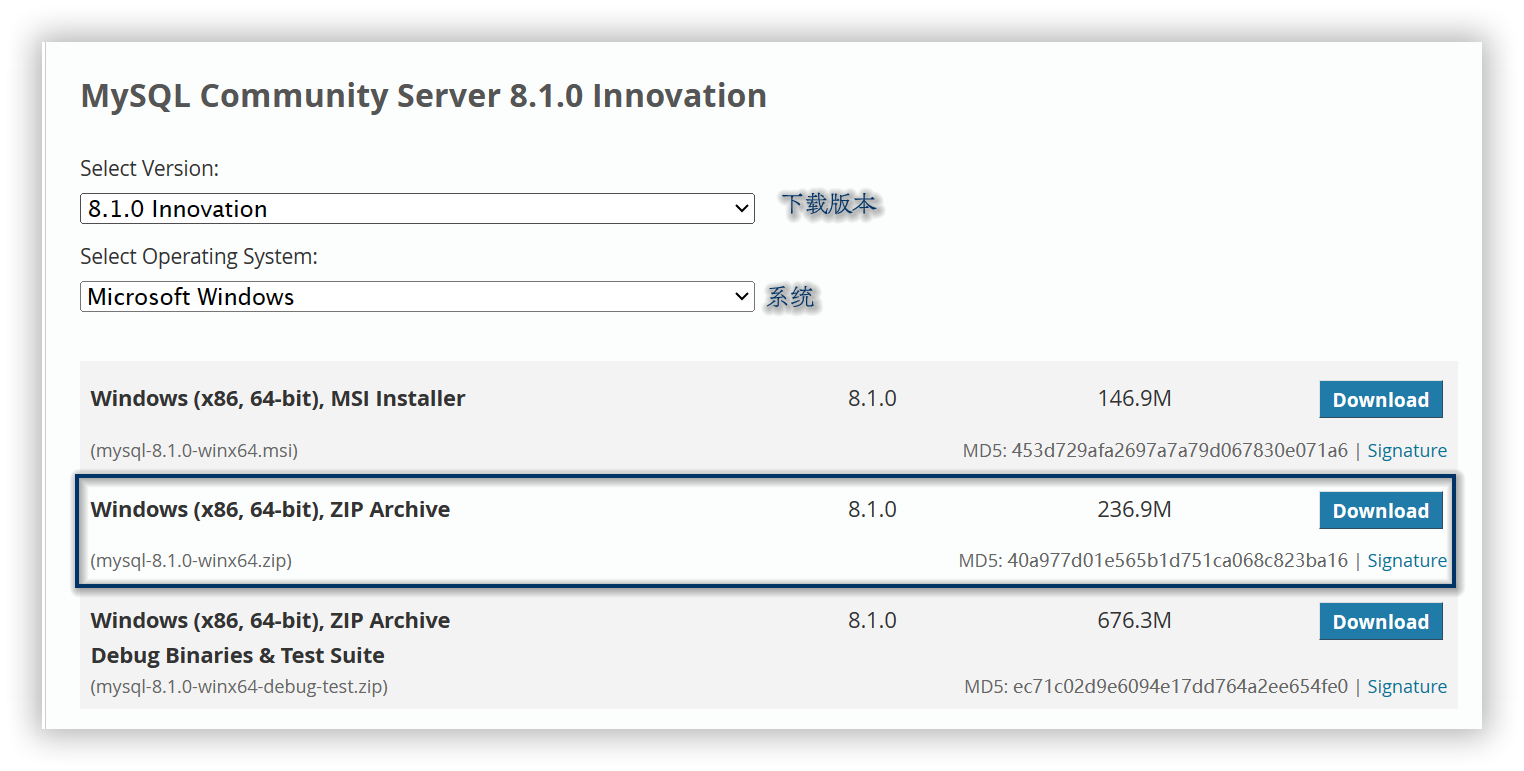1524x771 pixels.
Task: Click the MySQL Community Server 8.1.0 Innovation heading
Action: click(x=424, y=96)
